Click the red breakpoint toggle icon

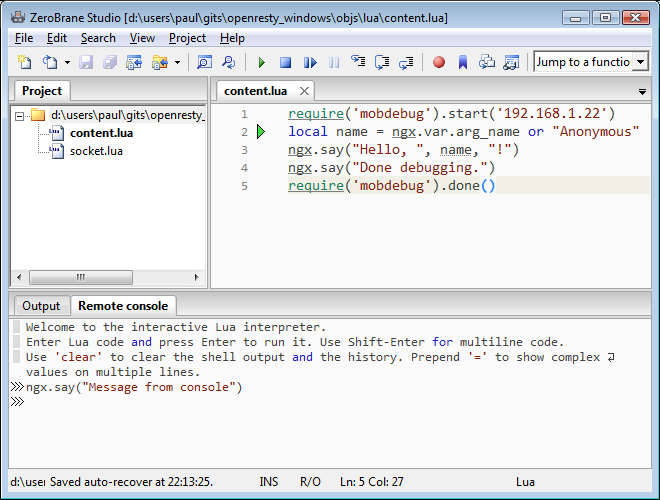(x=438, y=62)
